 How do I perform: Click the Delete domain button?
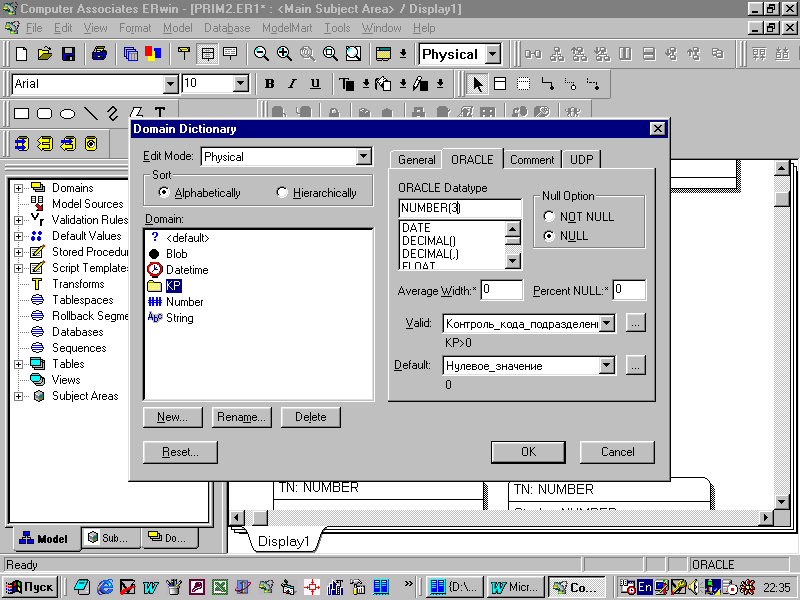[310, 417]
